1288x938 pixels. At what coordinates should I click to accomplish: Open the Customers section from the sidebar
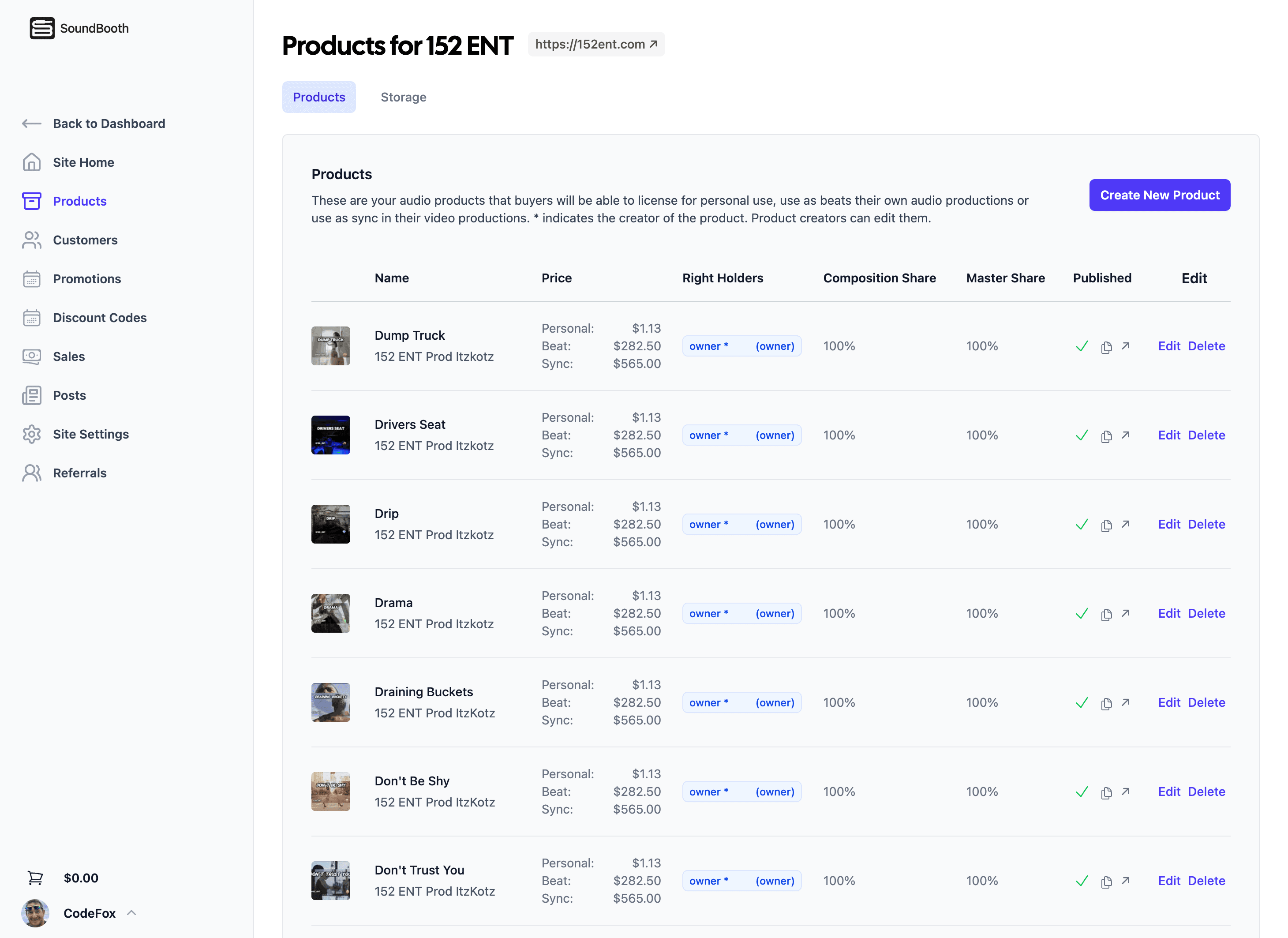(85, 240)
